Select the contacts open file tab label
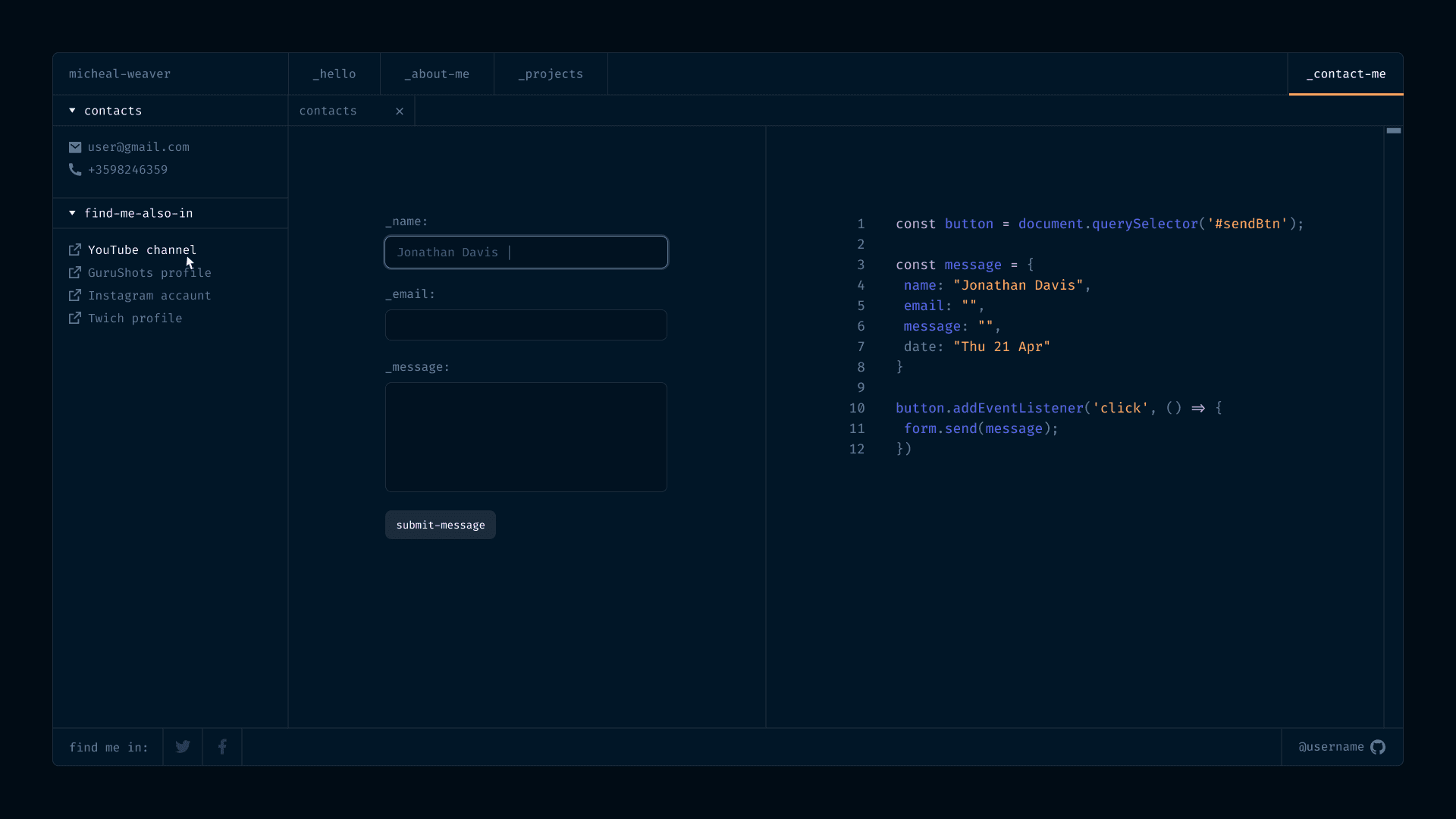 [x=328, y=111]
